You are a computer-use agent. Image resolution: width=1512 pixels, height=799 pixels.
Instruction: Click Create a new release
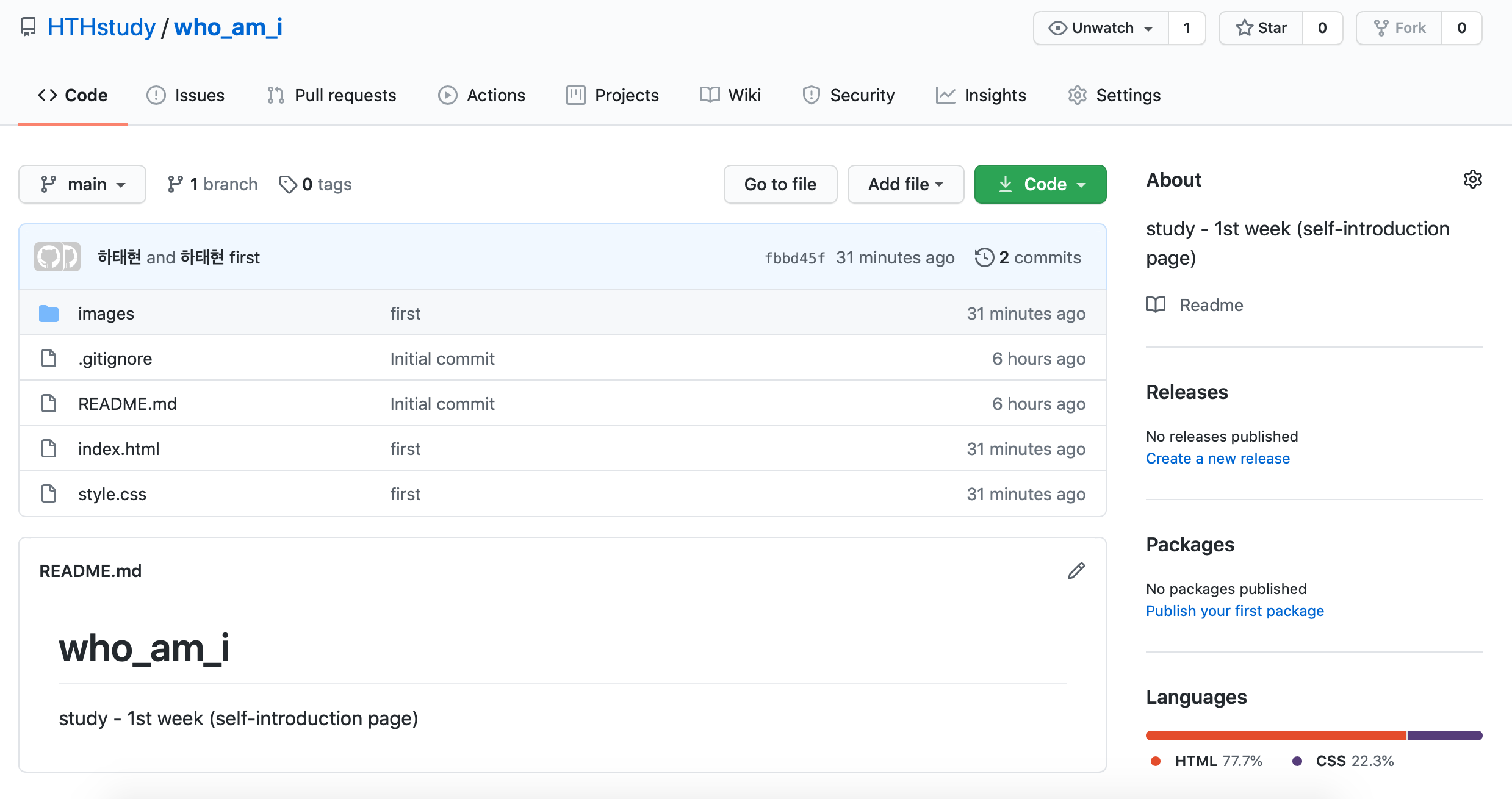[1218, 459]
